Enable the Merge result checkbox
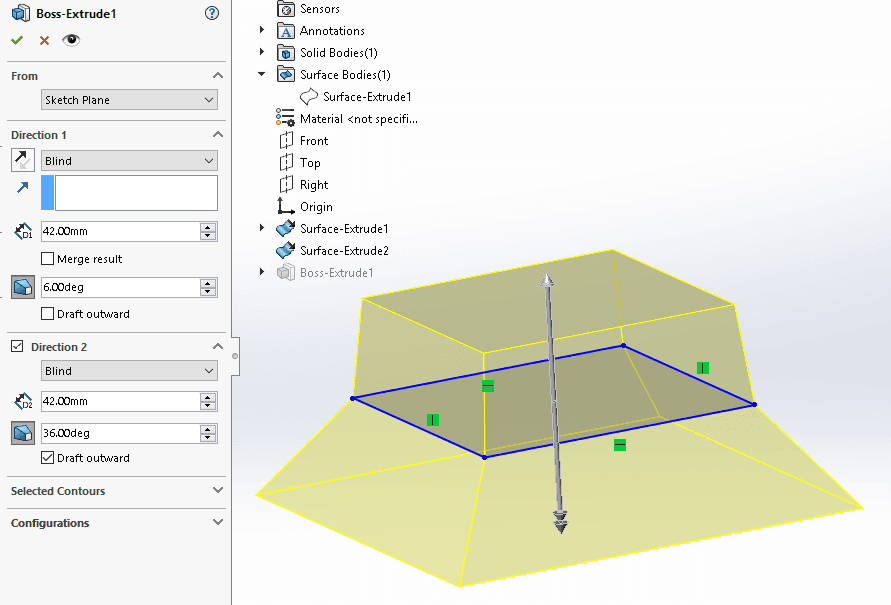 click(x=48, y=259)
